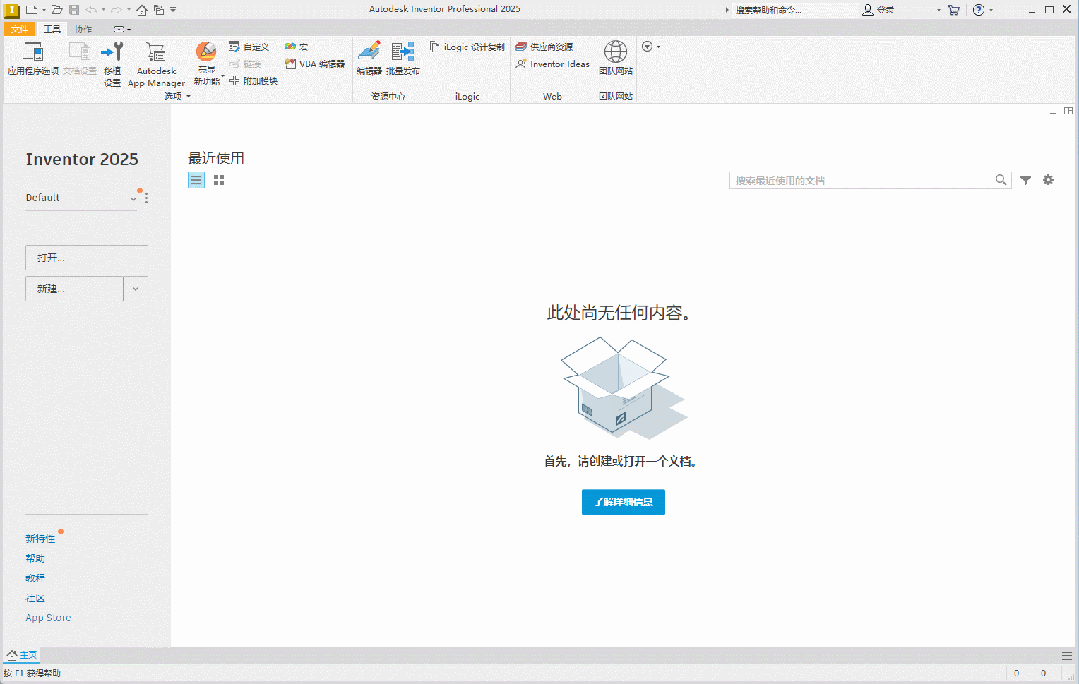Select the Tools (工具) ribbon tab
1079x684 pixels.
coord(52,29)
